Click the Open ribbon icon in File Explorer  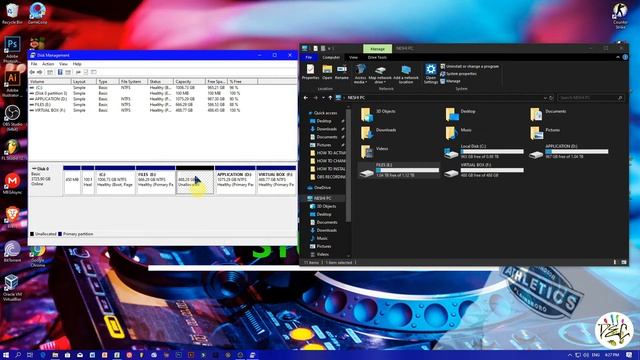(x=327, y=72)
